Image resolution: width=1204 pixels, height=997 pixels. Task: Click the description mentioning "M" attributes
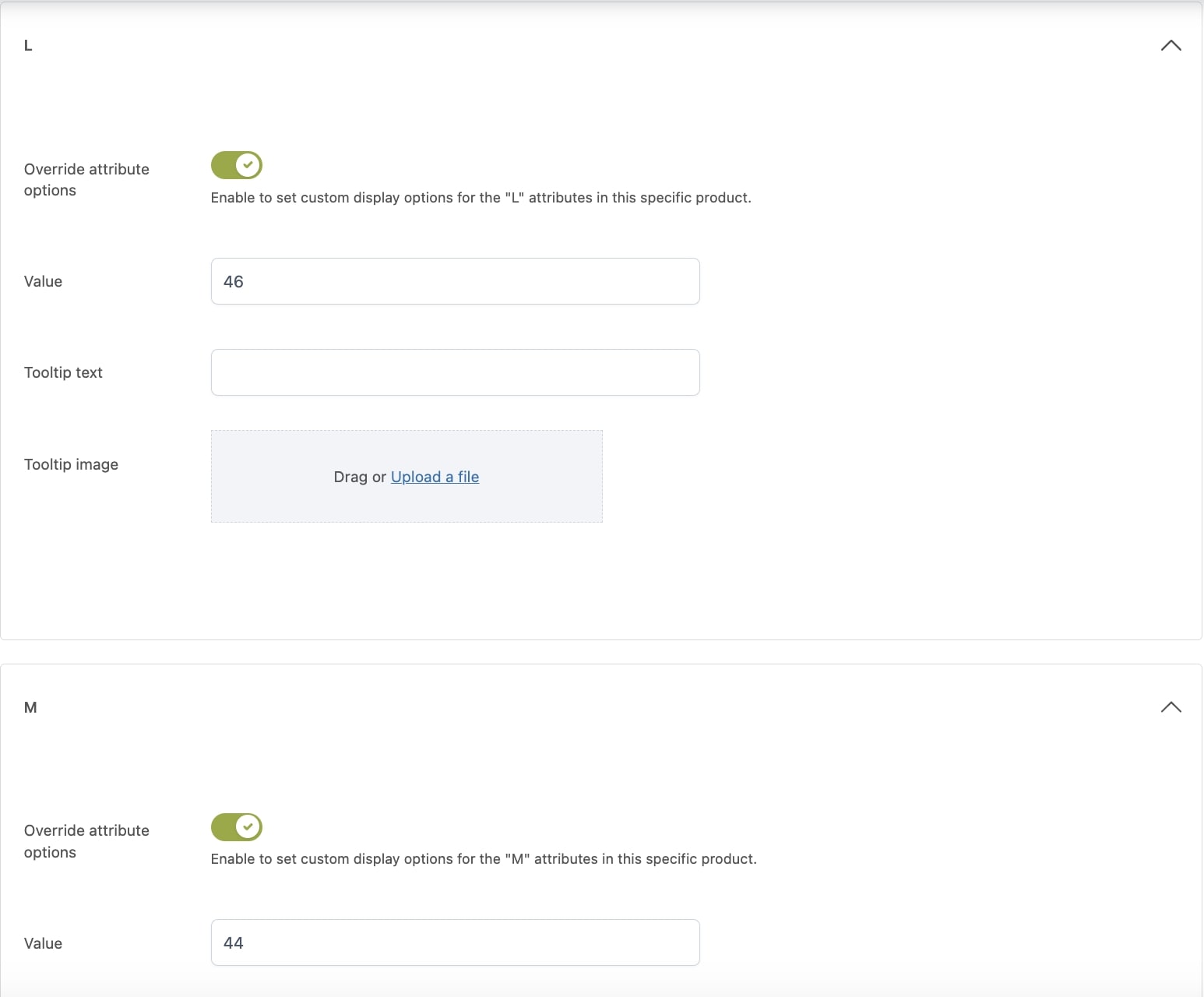484,859
